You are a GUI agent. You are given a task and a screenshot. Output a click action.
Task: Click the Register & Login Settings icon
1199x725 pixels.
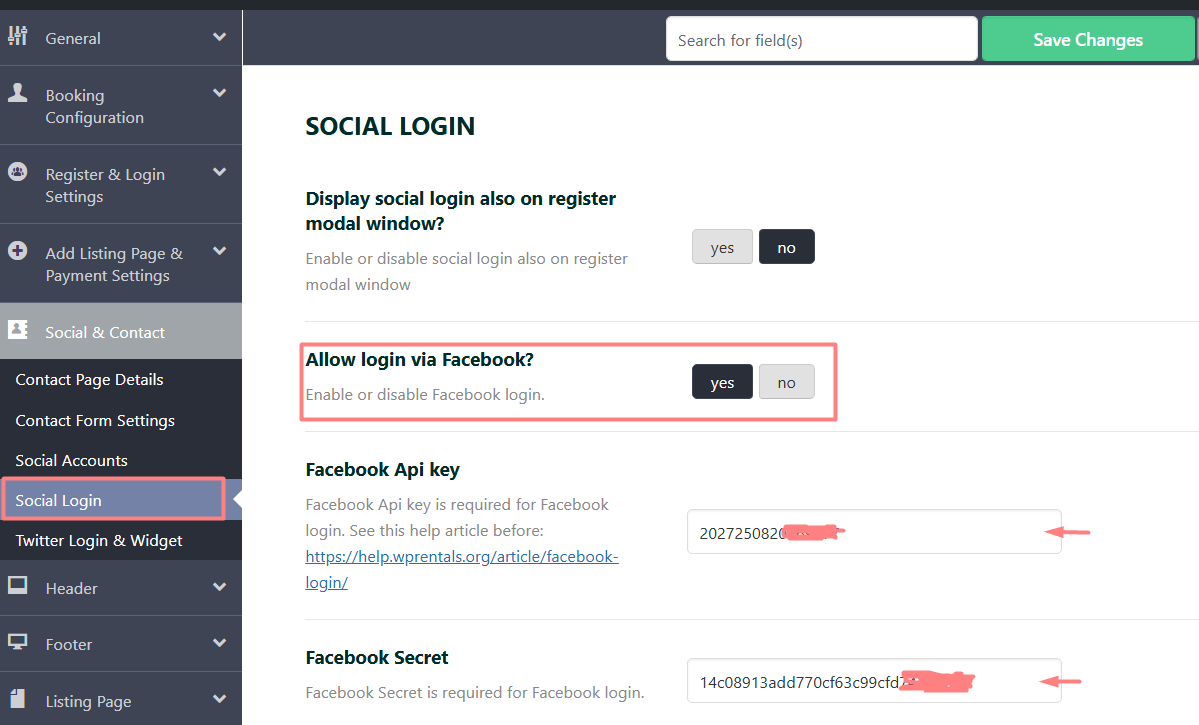click(x=18, y=171)
